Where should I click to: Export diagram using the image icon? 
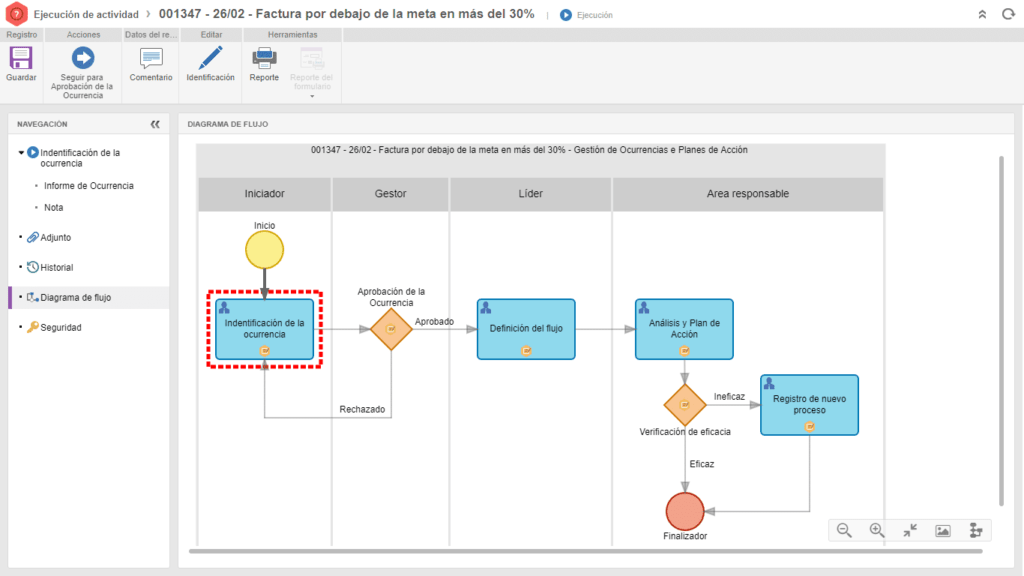click(x=943, y=531)
